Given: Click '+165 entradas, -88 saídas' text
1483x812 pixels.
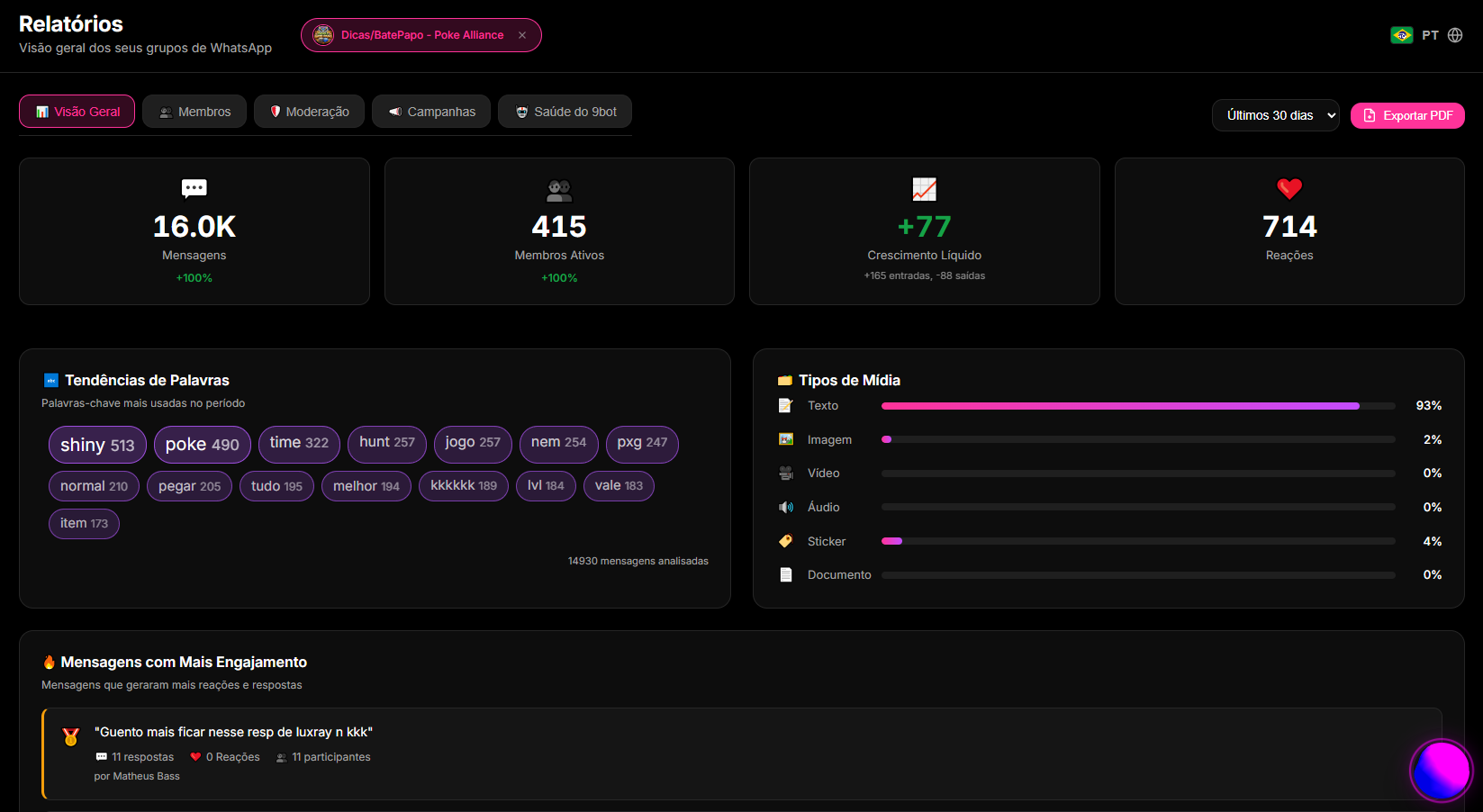Looking at the screenshot, I should click(925, 275).
